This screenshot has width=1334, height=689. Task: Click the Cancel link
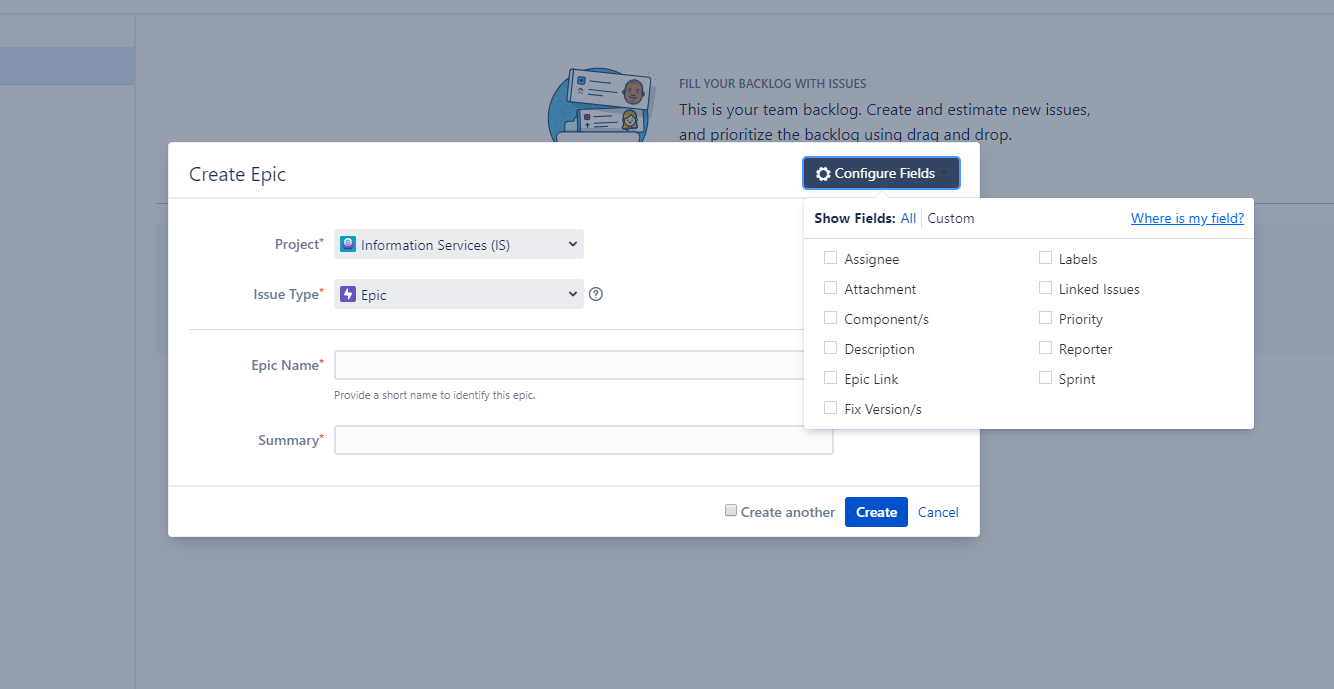[x=938, y=512]
